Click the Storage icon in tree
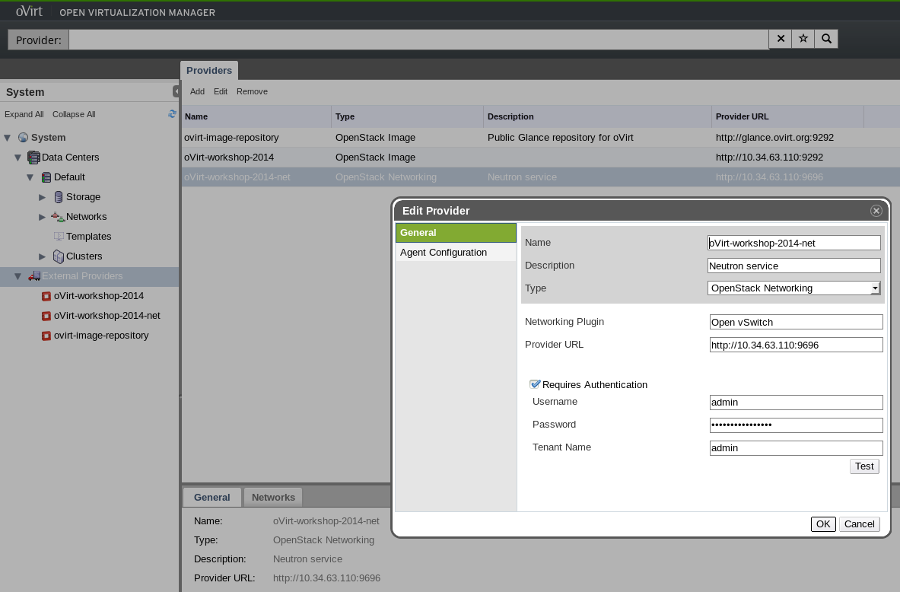Screen dimensions: 900x592 point(59,197)
